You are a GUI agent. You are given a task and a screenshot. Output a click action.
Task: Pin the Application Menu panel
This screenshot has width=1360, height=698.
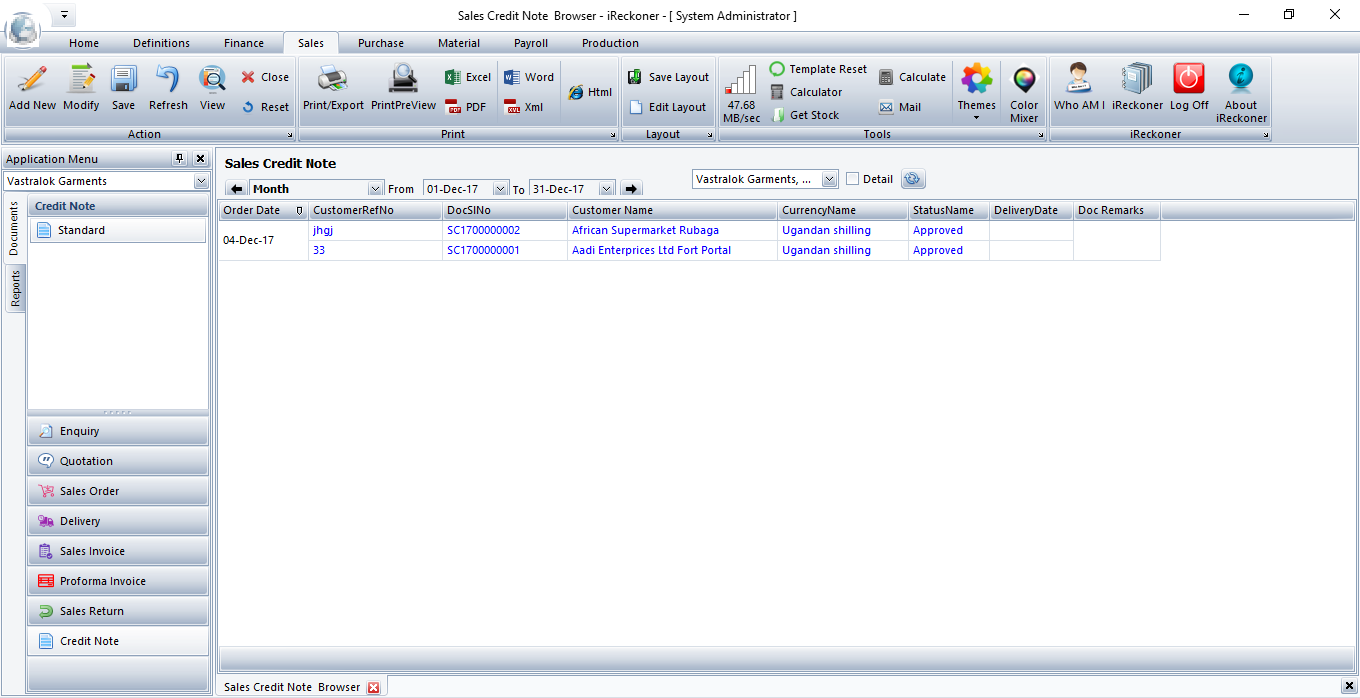179,159
